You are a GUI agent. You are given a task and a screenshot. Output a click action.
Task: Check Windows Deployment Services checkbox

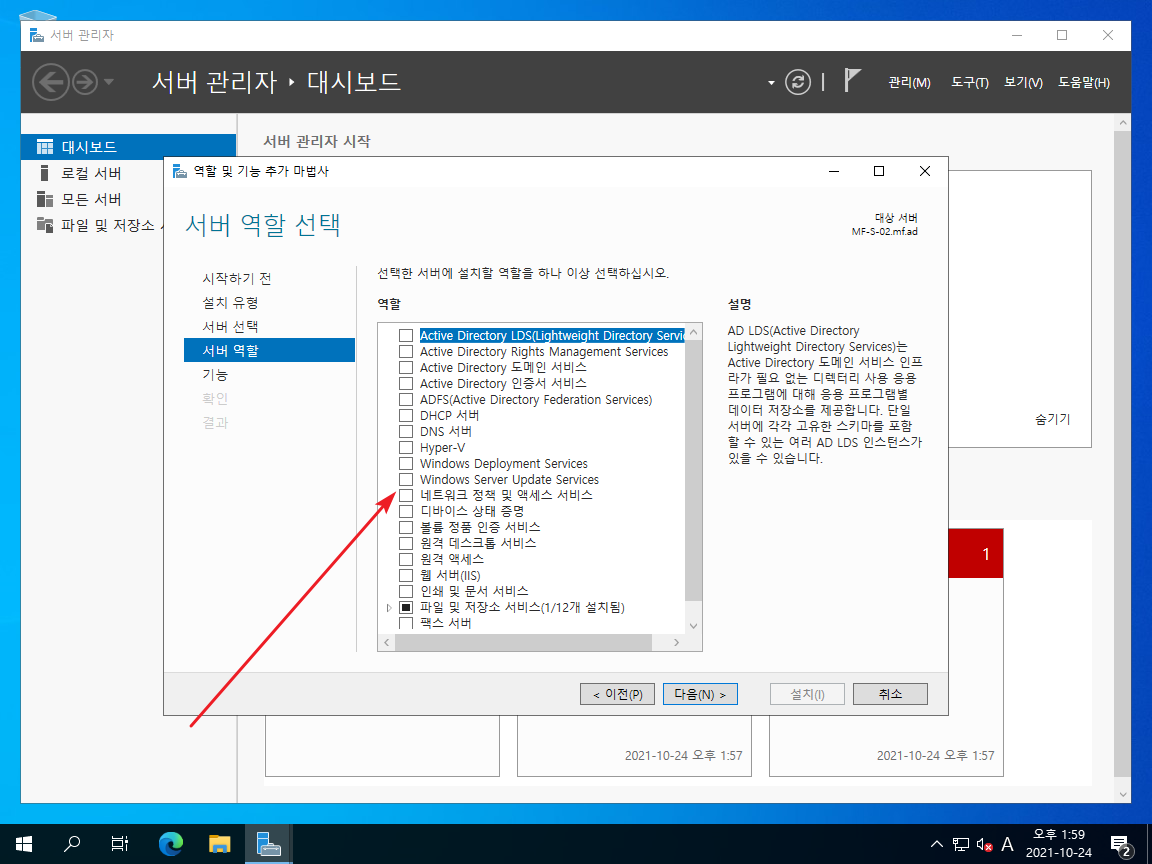pos(406,464)
